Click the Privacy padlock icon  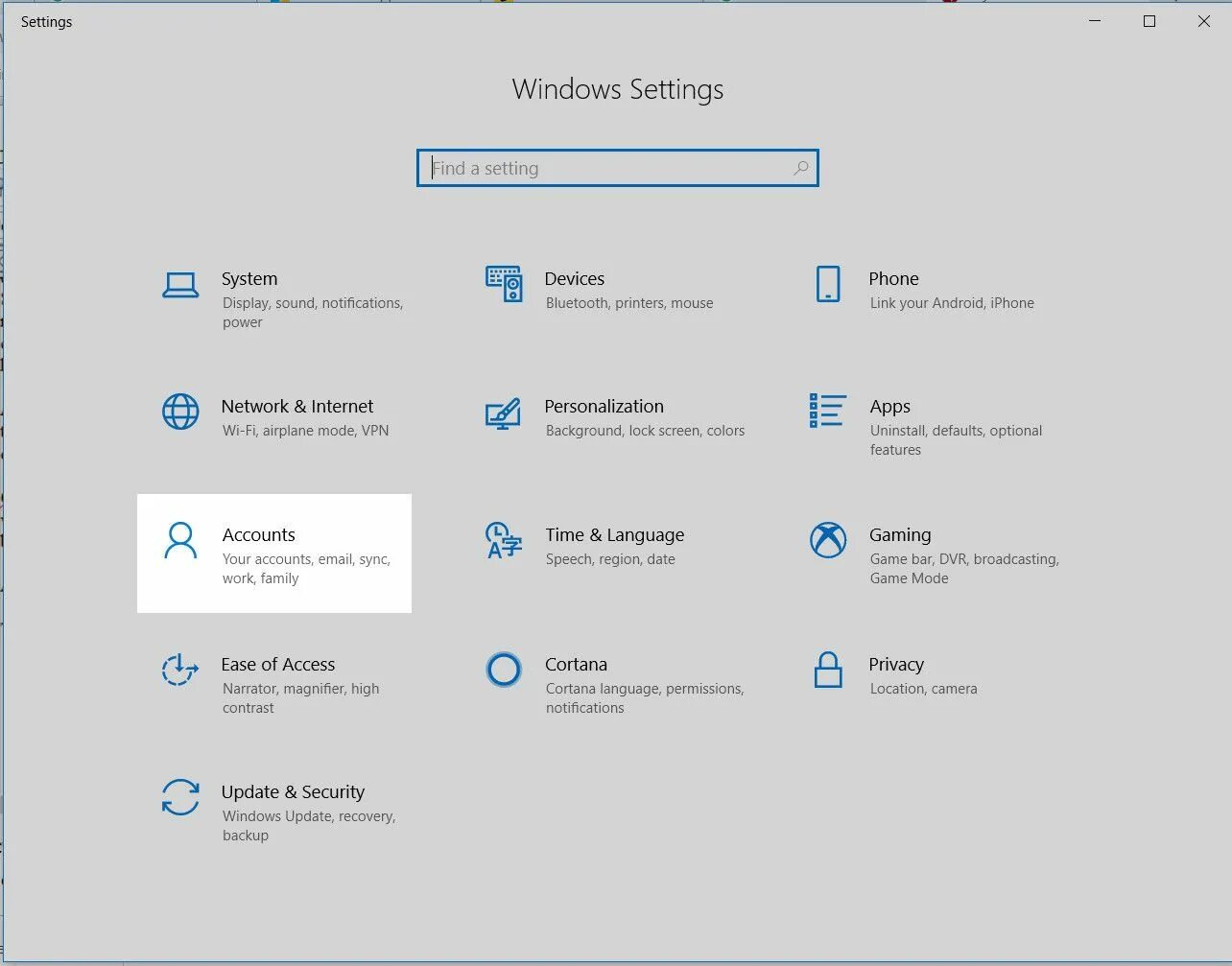point(828,670)
